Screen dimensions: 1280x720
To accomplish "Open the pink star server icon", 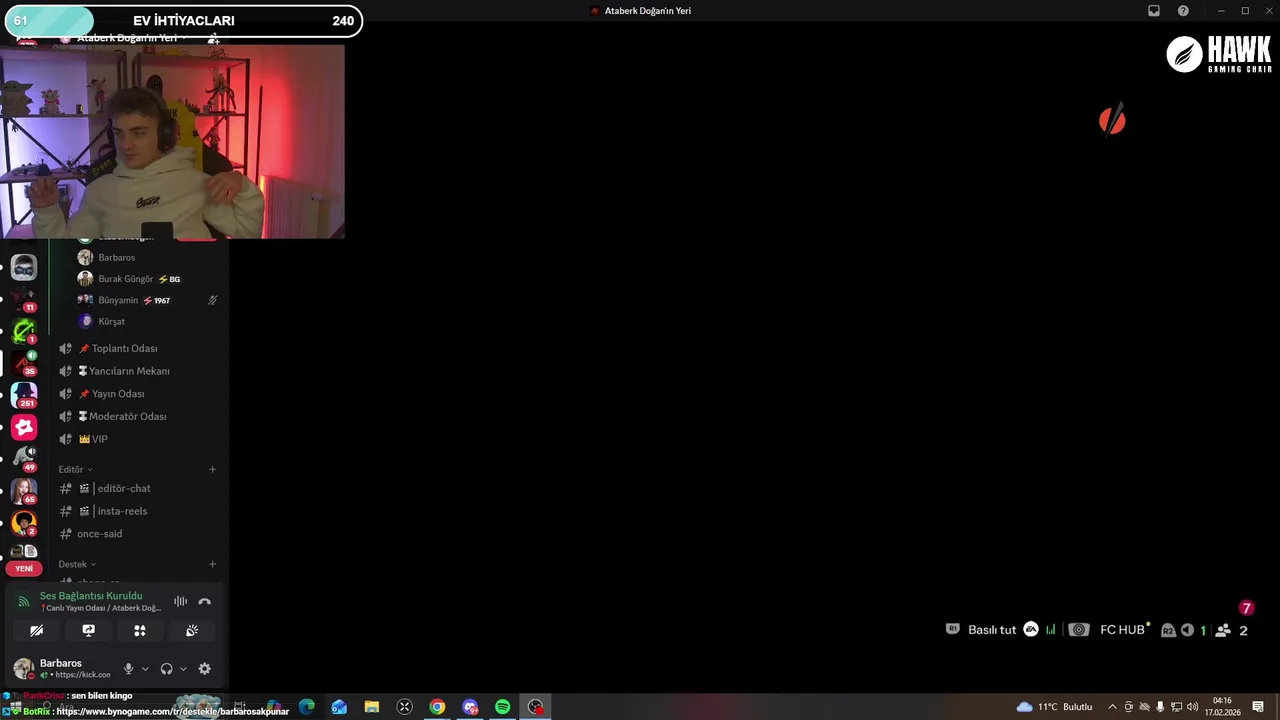I will [x=24, y=427].
